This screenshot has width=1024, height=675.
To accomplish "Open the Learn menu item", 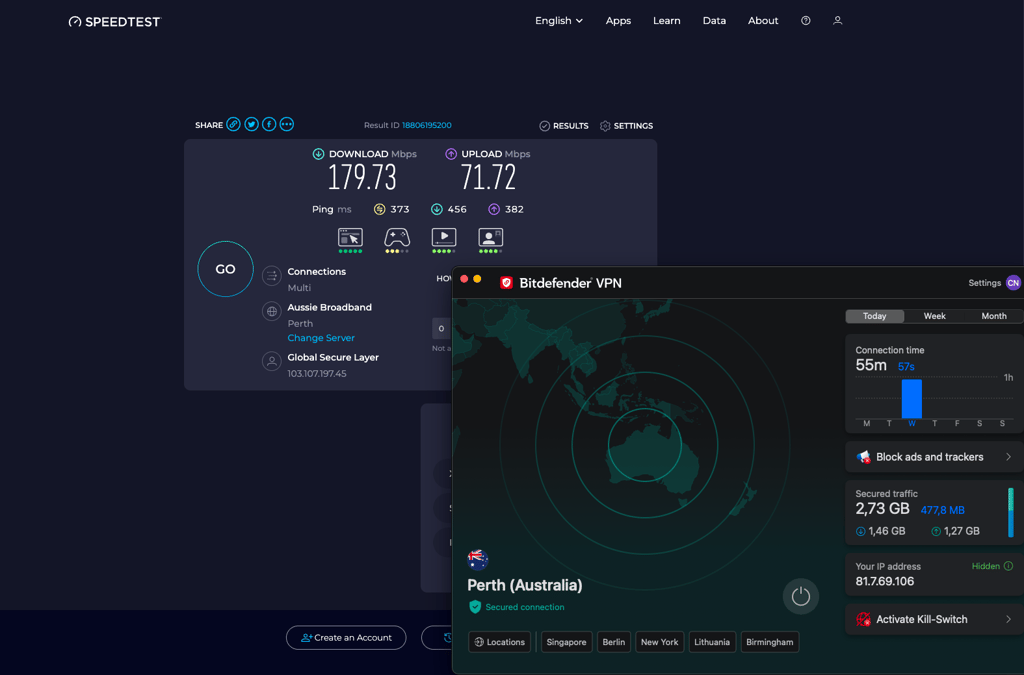I will [x=667, y=21].
